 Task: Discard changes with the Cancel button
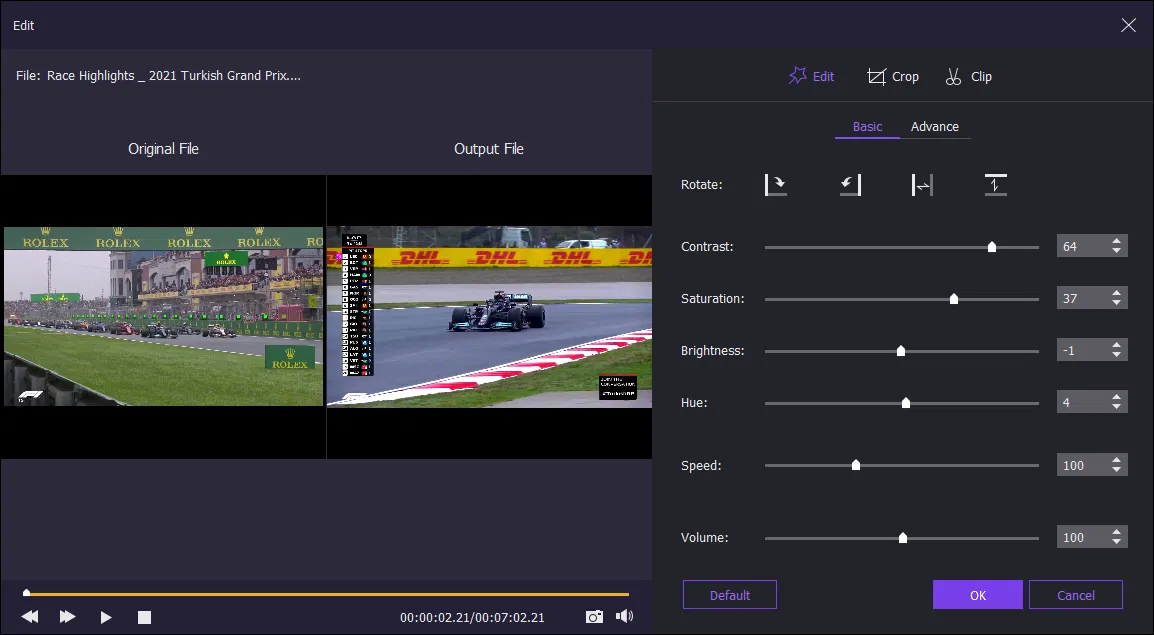tap(1075, 595)
